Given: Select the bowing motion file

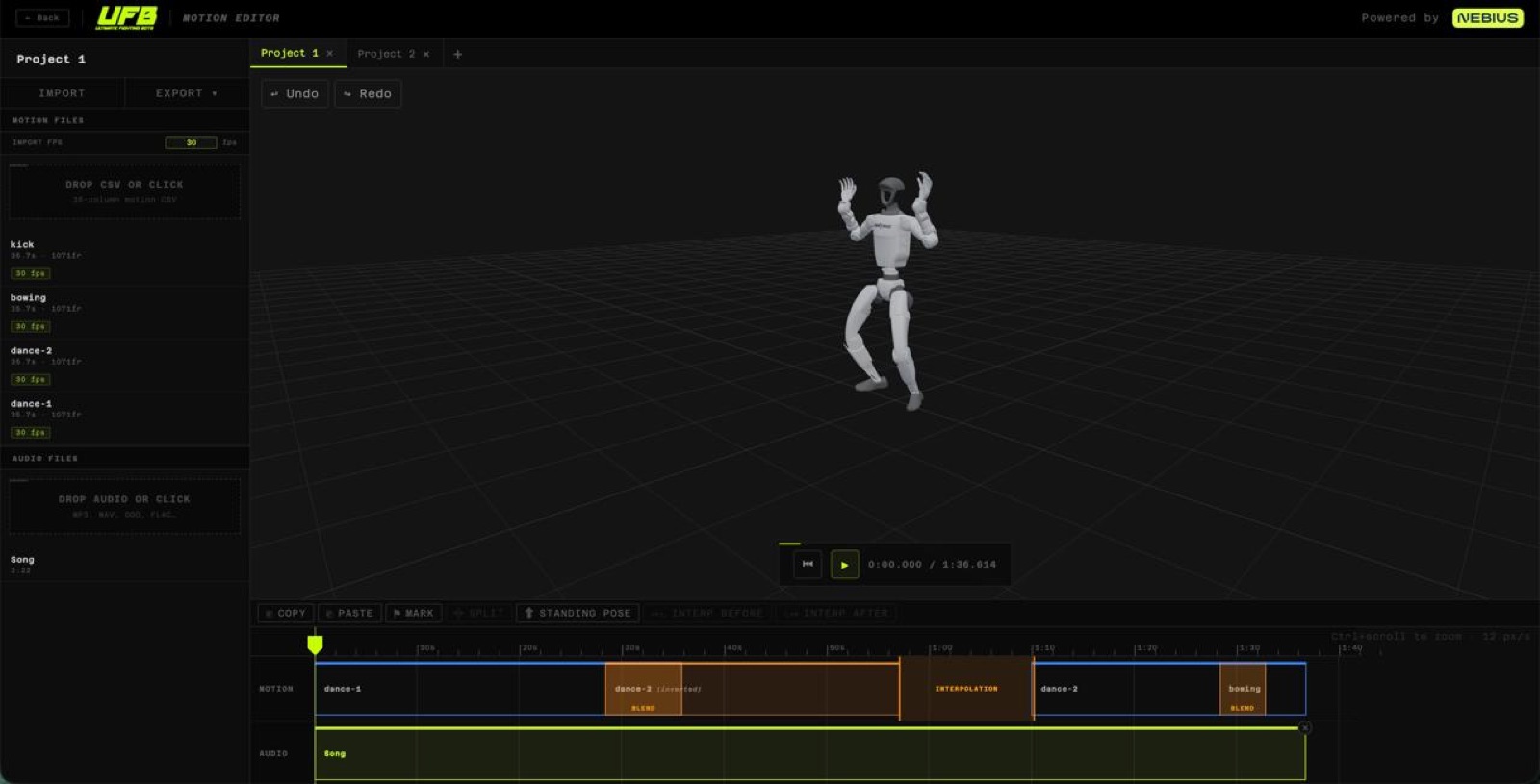Looking at the screenshot, I should pyautogui.click(x=124, y=312).
